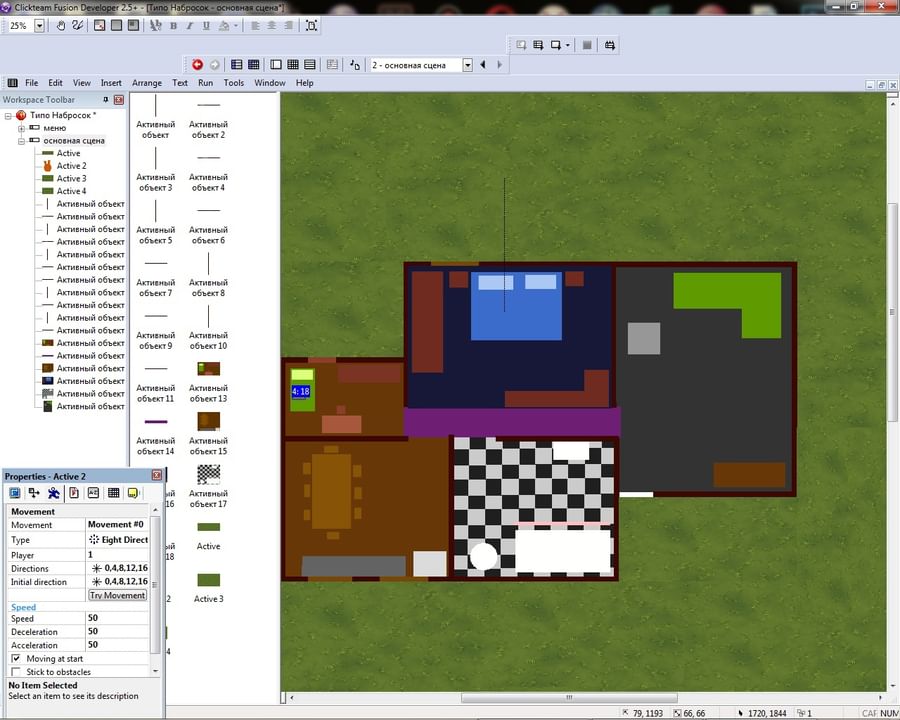Open the text color dropdown arrow
Image resolution: width=900 pixels, height=720 pixels.
pyautogui.click(x=235, y=25)
